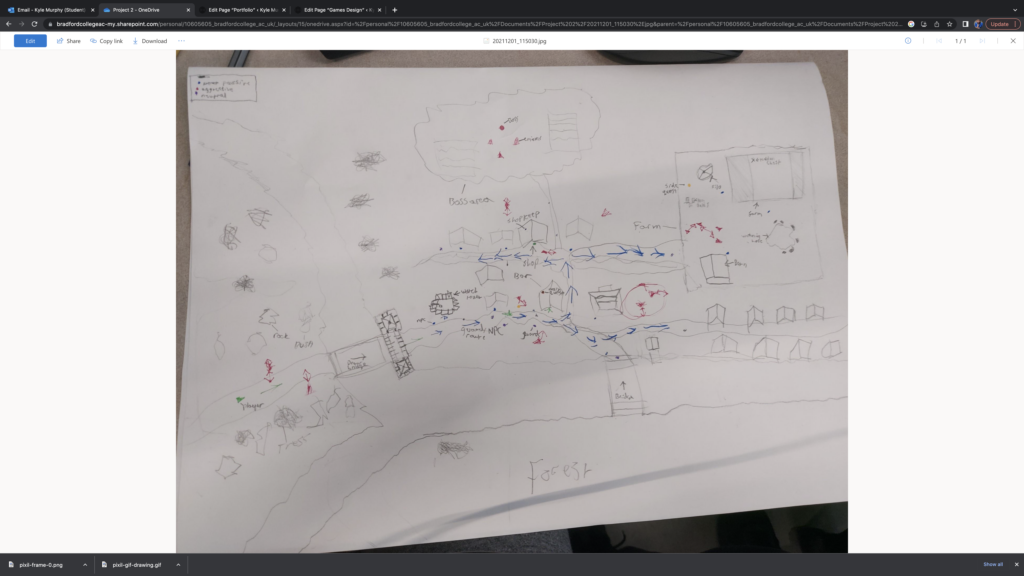Reload the current page
Screen dimensions: 1024x576
[35, 24]
